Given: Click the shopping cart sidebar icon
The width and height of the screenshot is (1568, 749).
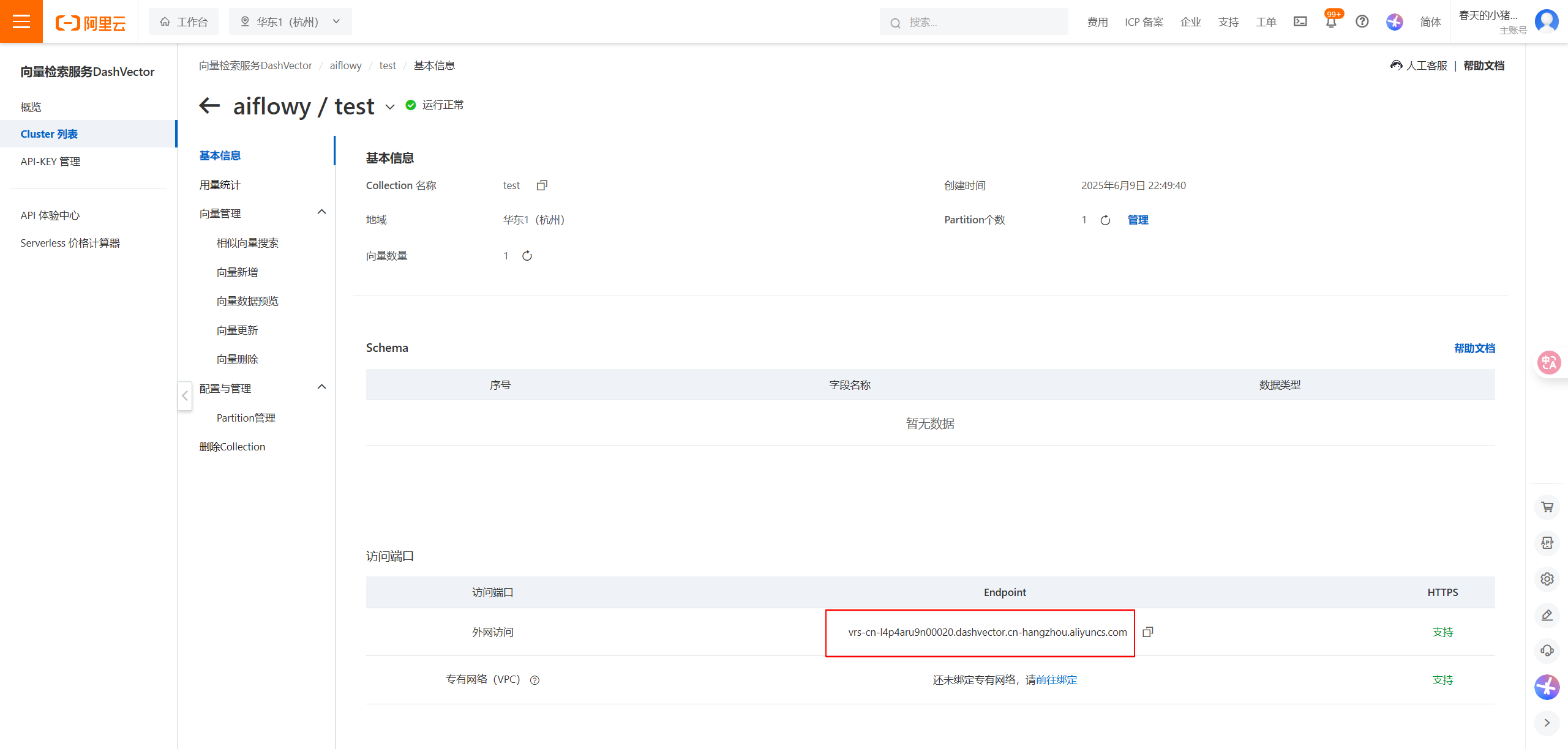Looking at the screenshot, I should tap(1547, 507).
